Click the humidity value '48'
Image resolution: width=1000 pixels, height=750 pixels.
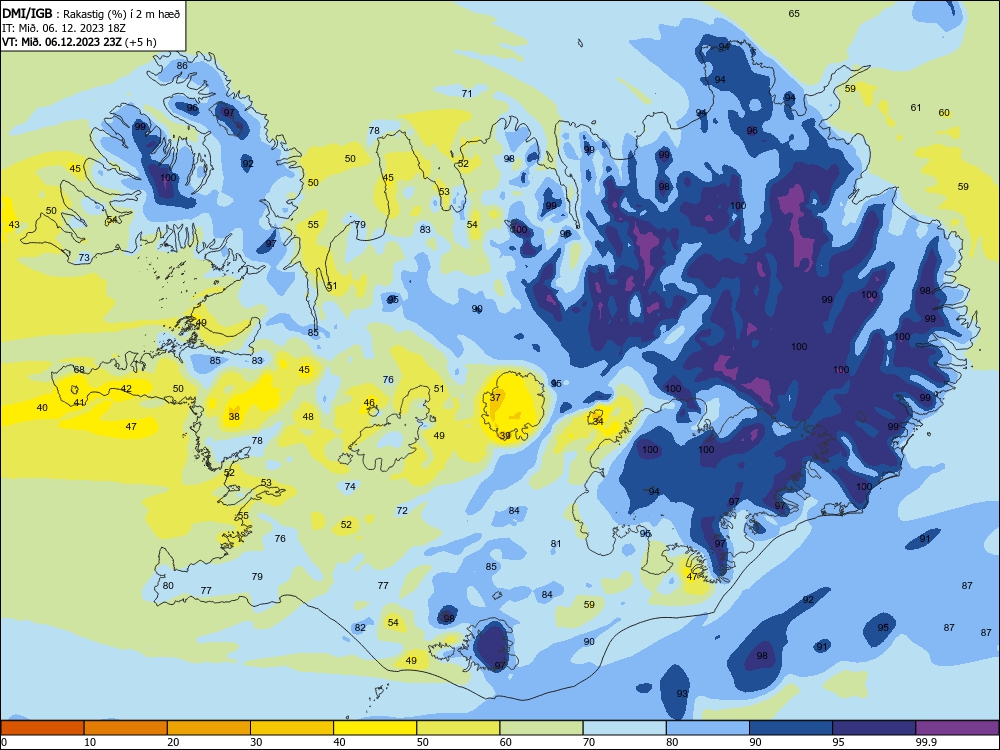click(x=308, y=416)
